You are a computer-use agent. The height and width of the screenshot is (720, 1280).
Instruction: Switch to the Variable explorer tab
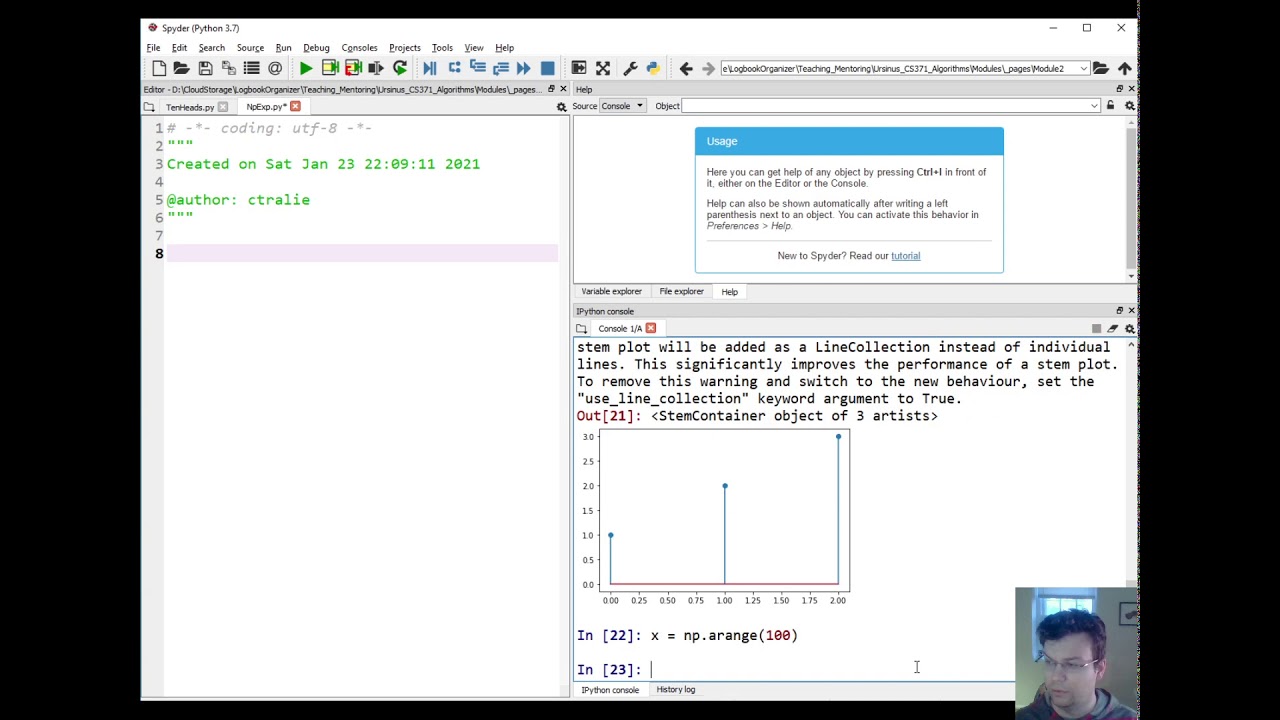coord(611,291)
